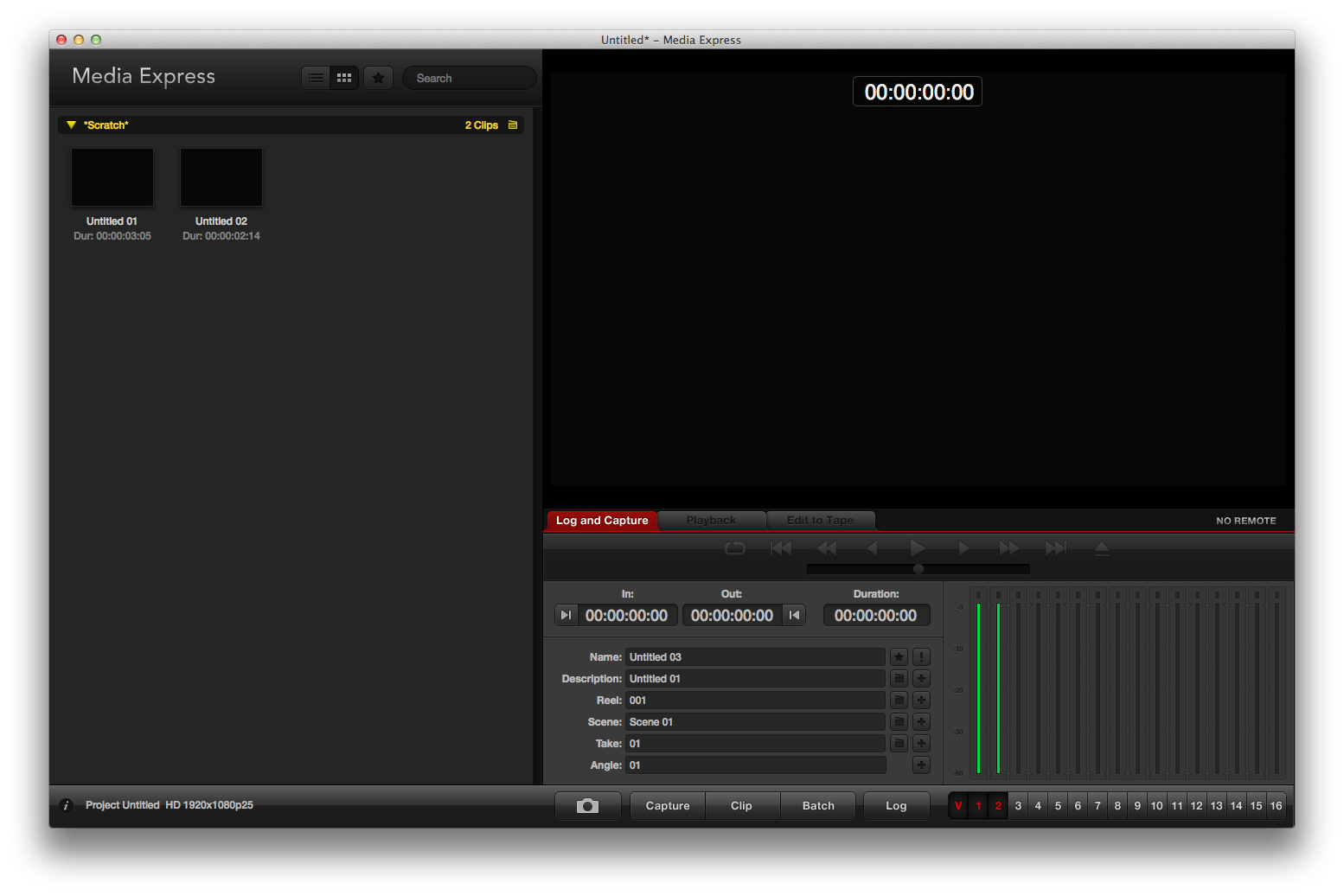Switch to the Edit to Tape tab
This screenshot has height=896, width=1344.
(x=820, y=521)
